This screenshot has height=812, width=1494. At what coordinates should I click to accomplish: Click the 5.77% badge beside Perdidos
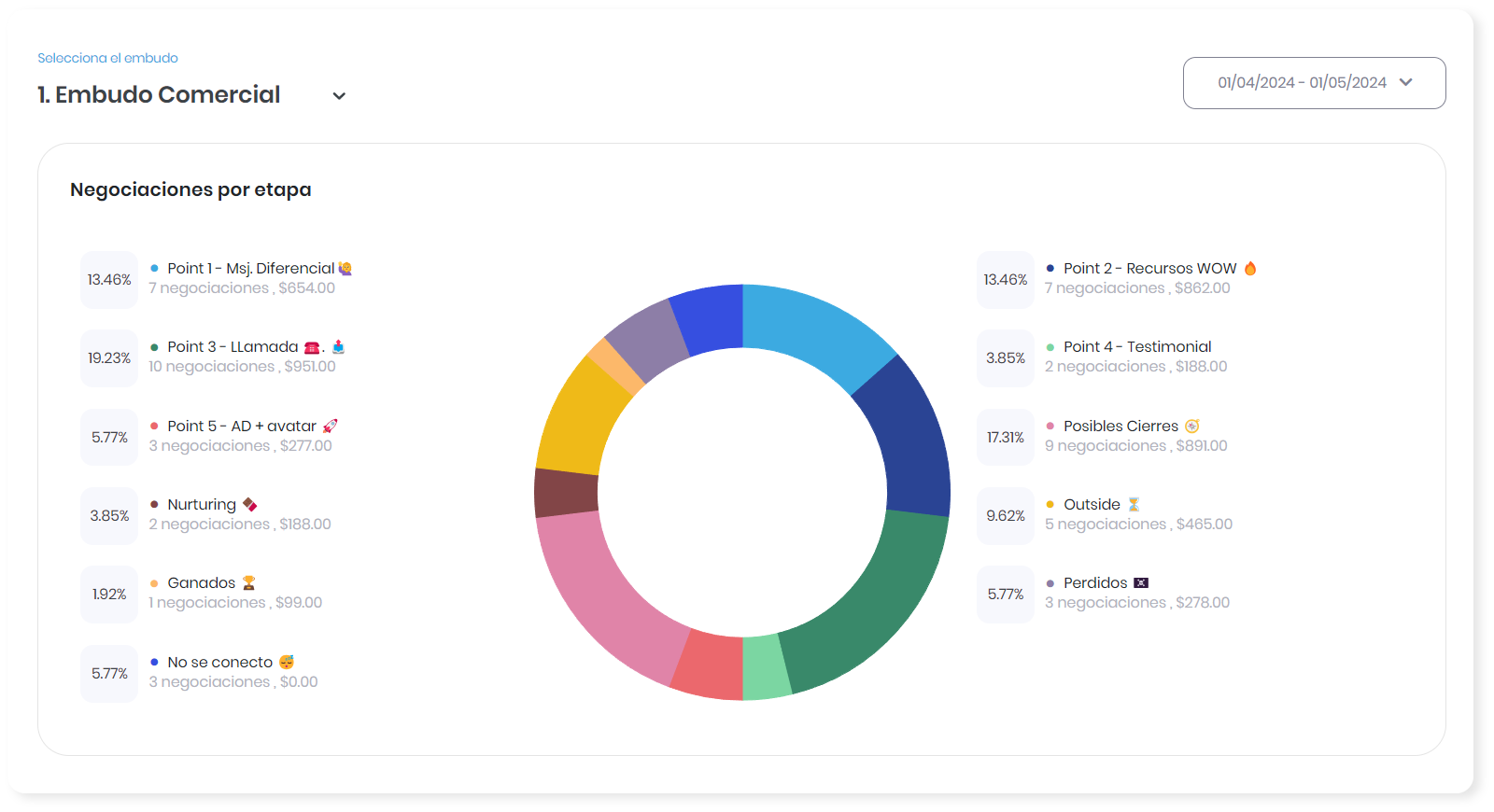pos(1006,595)
